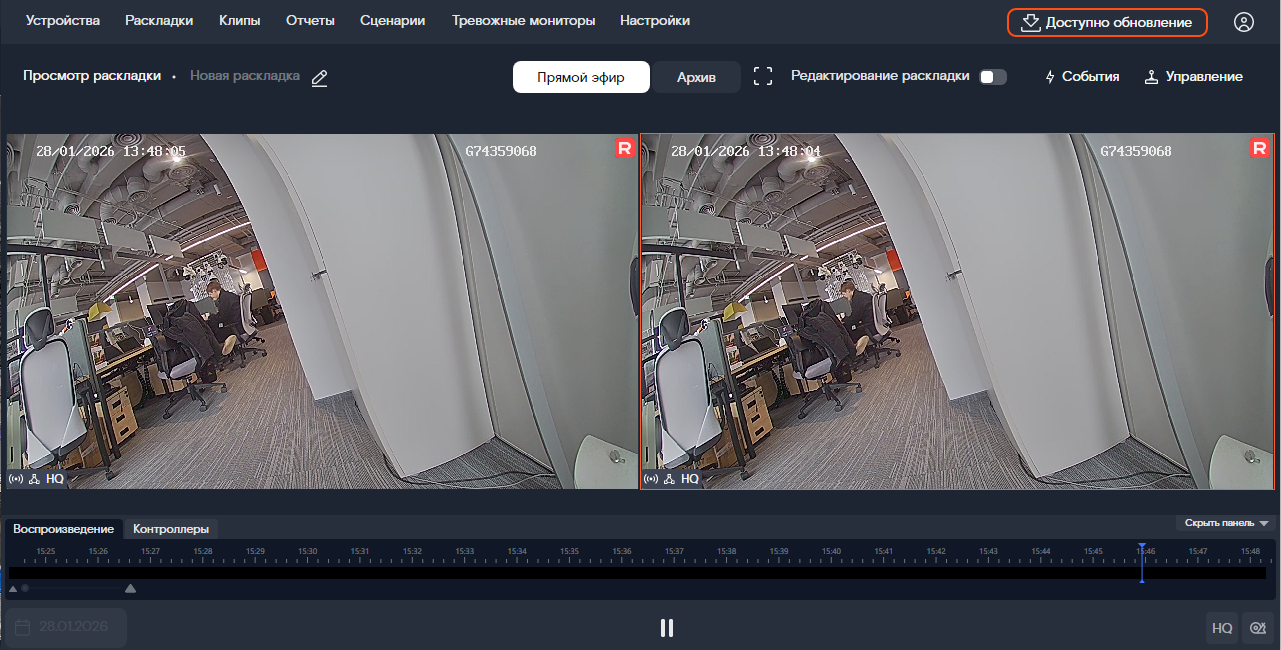Screen dimensions: 1281x650
Task: Click the Доступно обновление button
Action: [x=1107, y=22]
